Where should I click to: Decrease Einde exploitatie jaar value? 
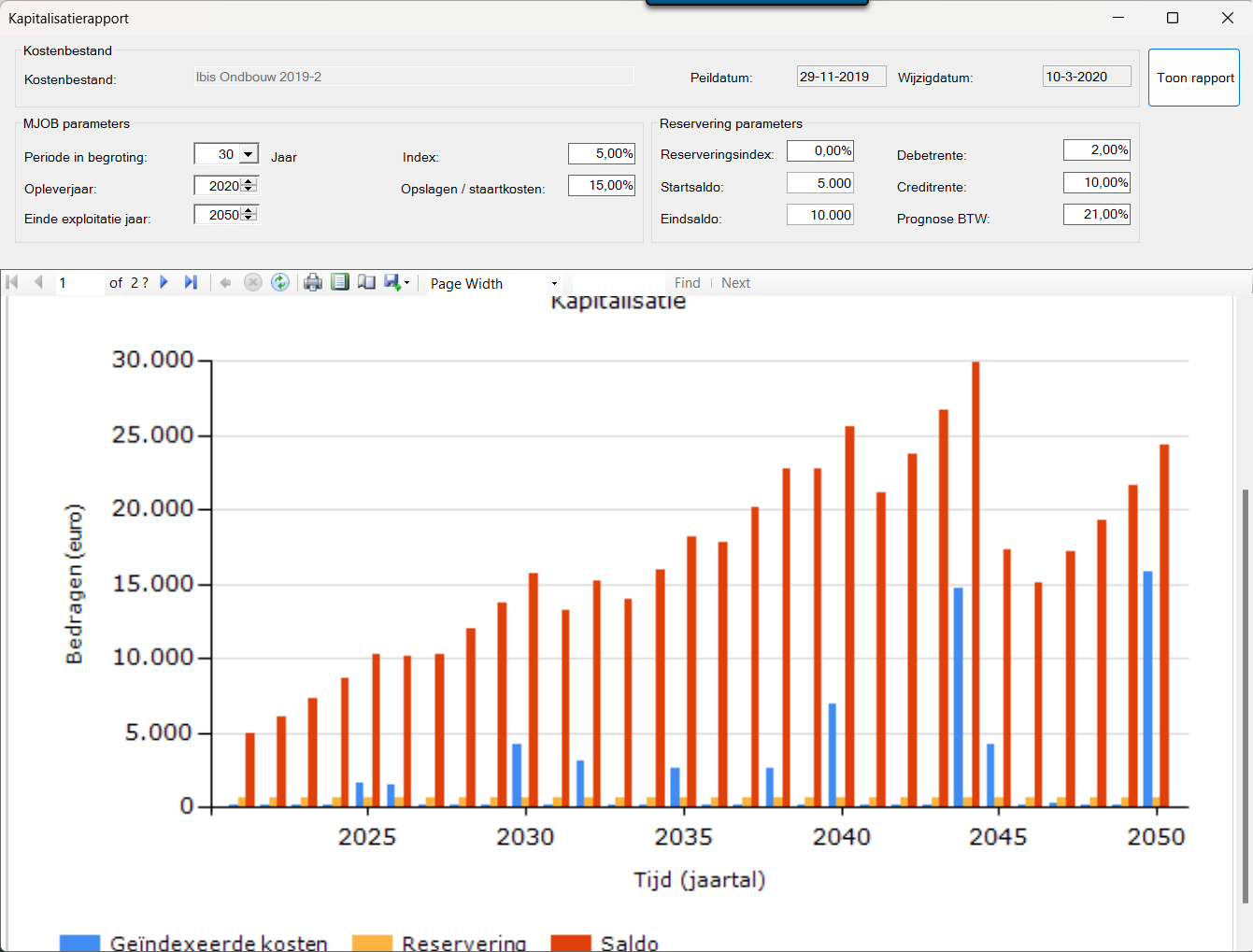coord(249,218)
